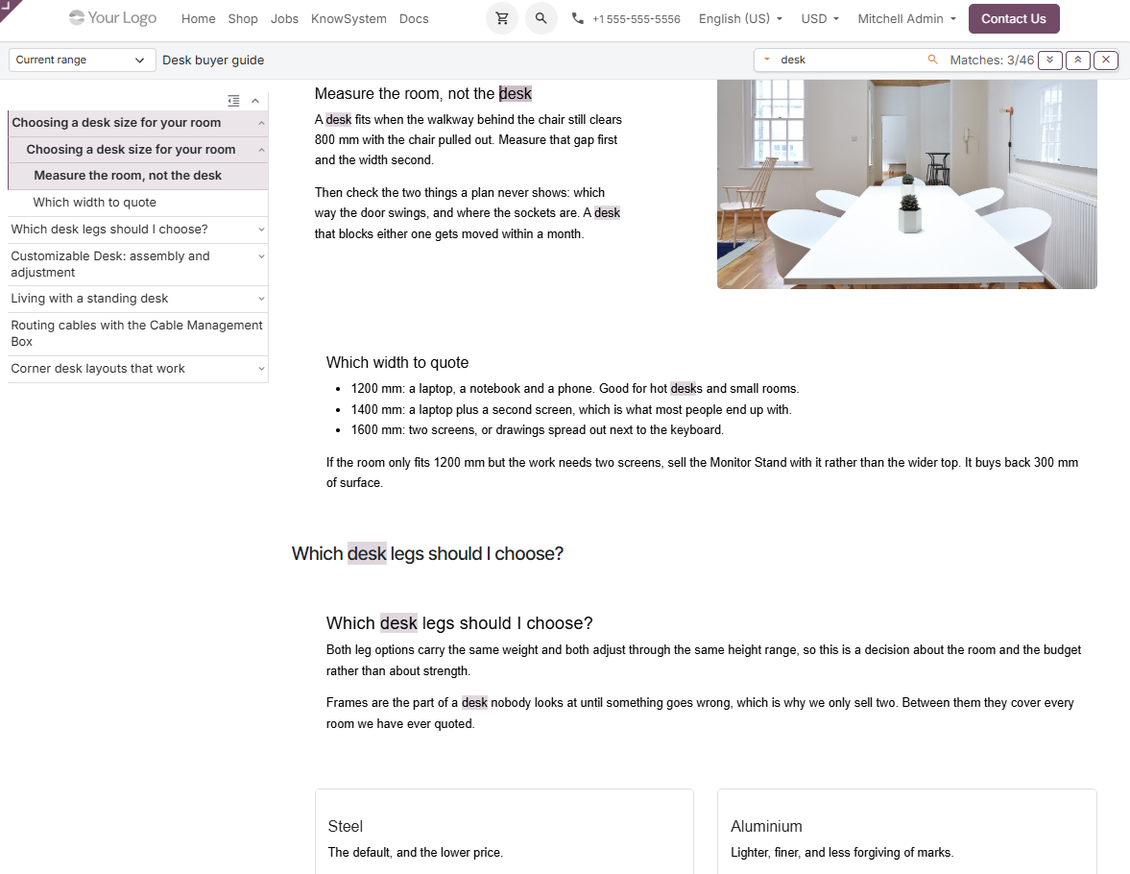Go to the Home menu
This screenshot has width=1130, height=874.
tap(198, 19)
